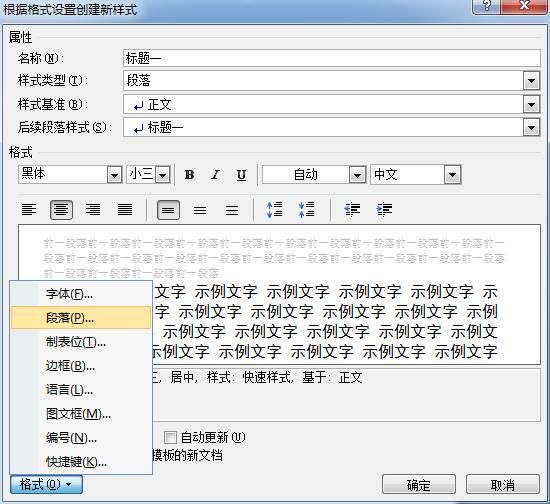550x504 pixels.
Task: Click the 取消 button
Action: 503,485
